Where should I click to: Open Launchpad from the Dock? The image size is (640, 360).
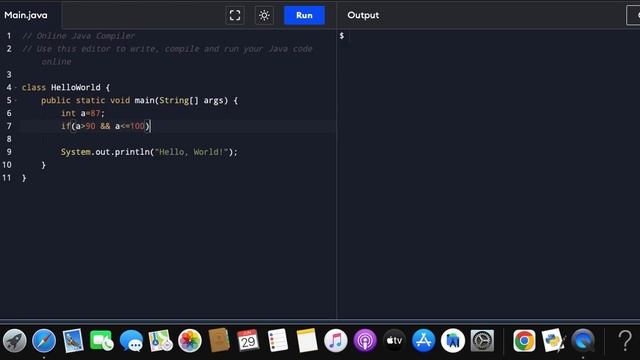[15, 340]
